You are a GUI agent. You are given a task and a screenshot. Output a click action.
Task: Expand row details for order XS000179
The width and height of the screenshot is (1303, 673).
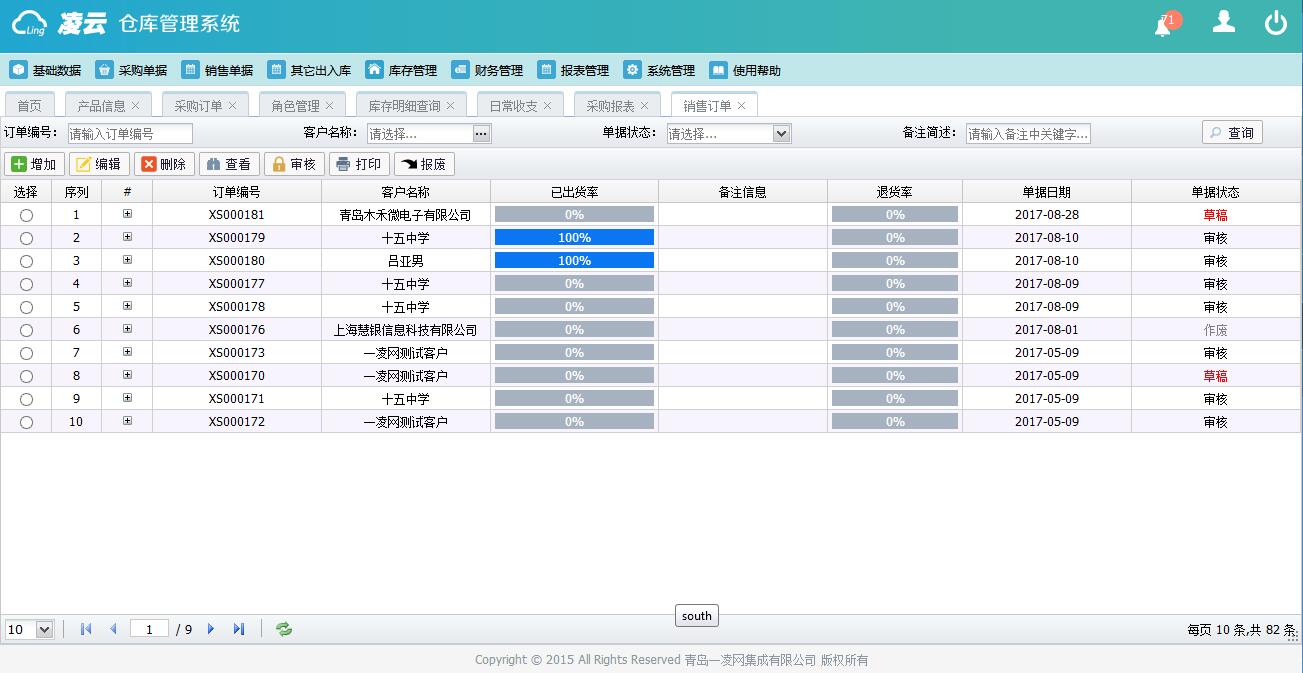point(127,237)
